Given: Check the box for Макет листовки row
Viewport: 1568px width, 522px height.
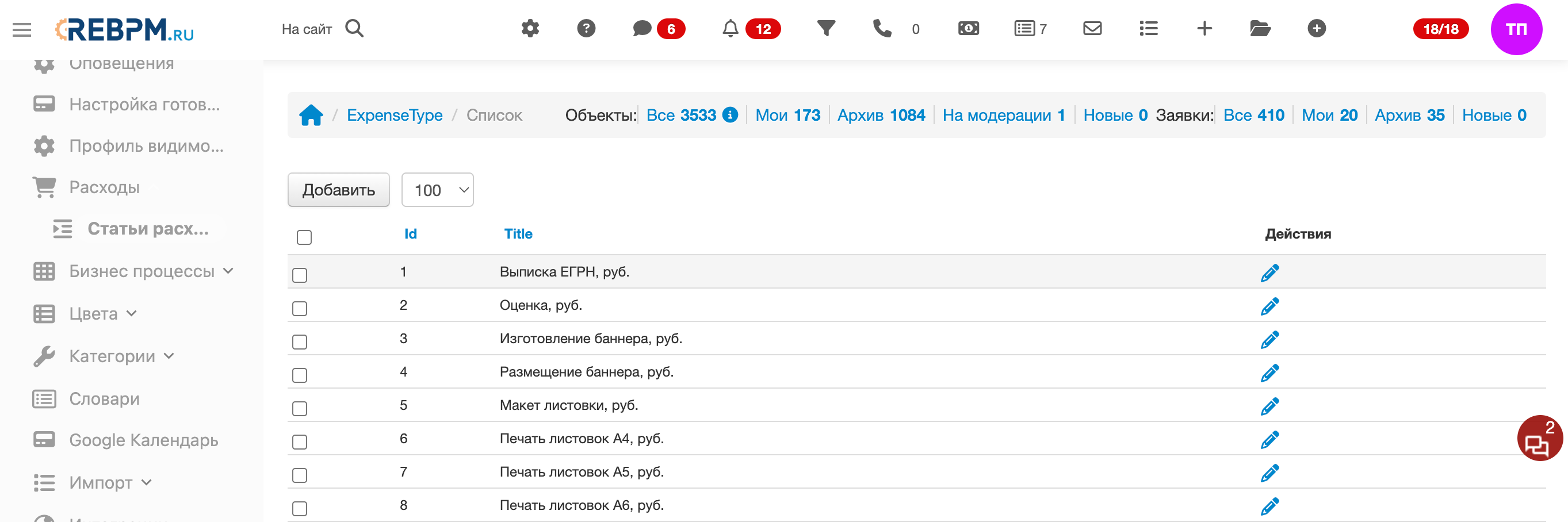Looking at the screenshot, I should point(300,408).
